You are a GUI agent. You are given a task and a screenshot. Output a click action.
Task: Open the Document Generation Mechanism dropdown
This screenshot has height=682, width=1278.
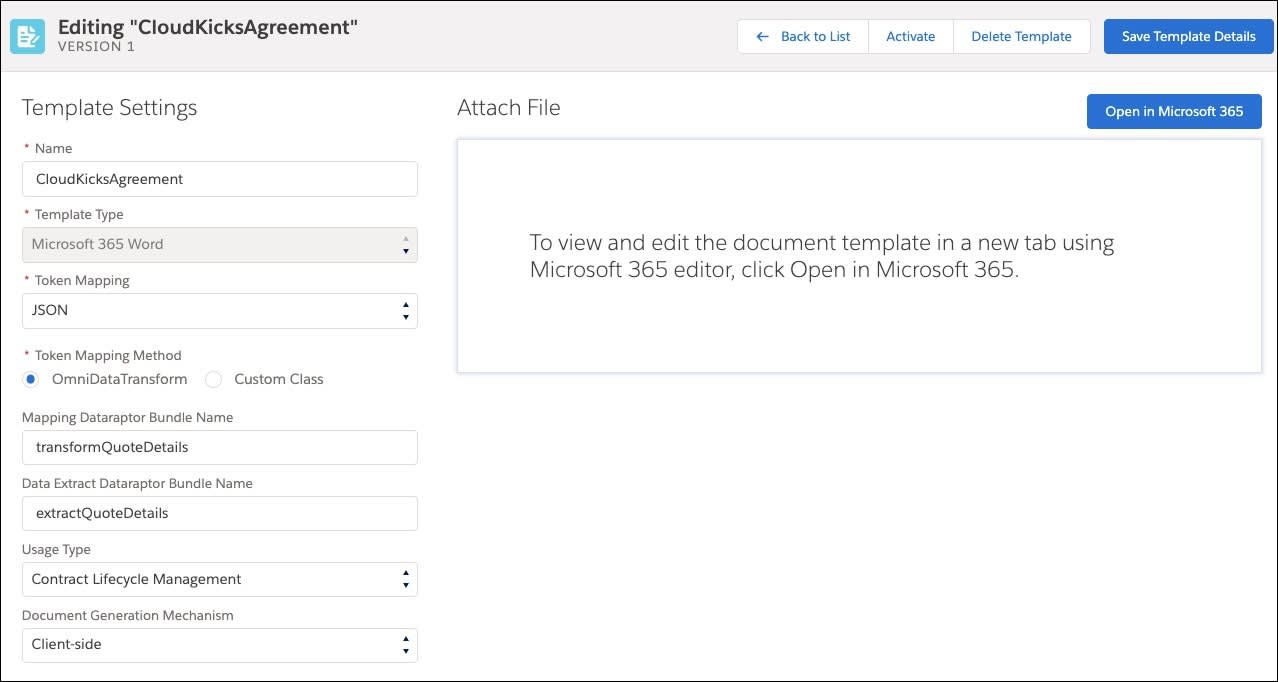pyautogui.click(x=200, y=645)
